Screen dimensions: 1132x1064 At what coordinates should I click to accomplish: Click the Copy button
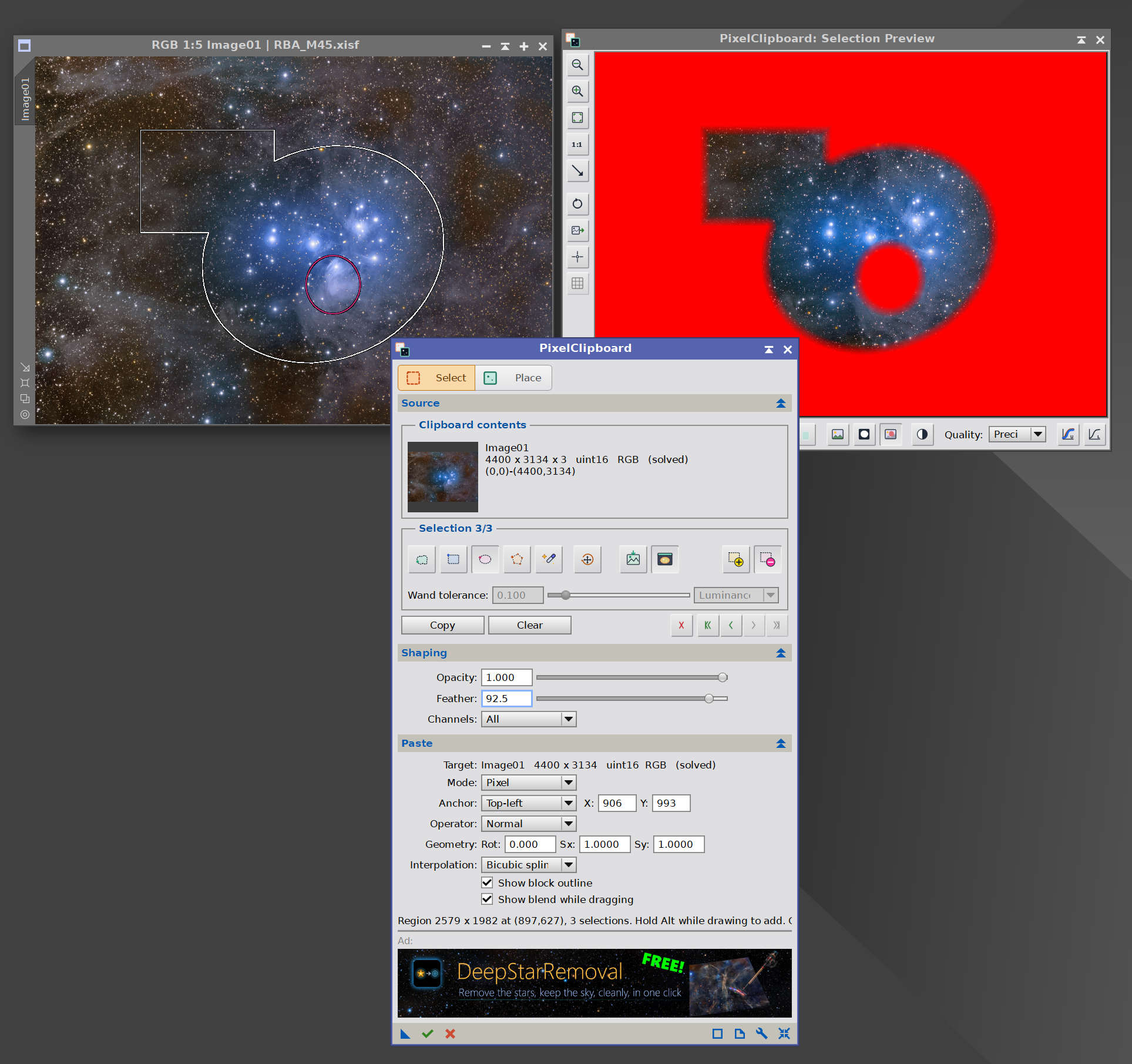point(442,625)
